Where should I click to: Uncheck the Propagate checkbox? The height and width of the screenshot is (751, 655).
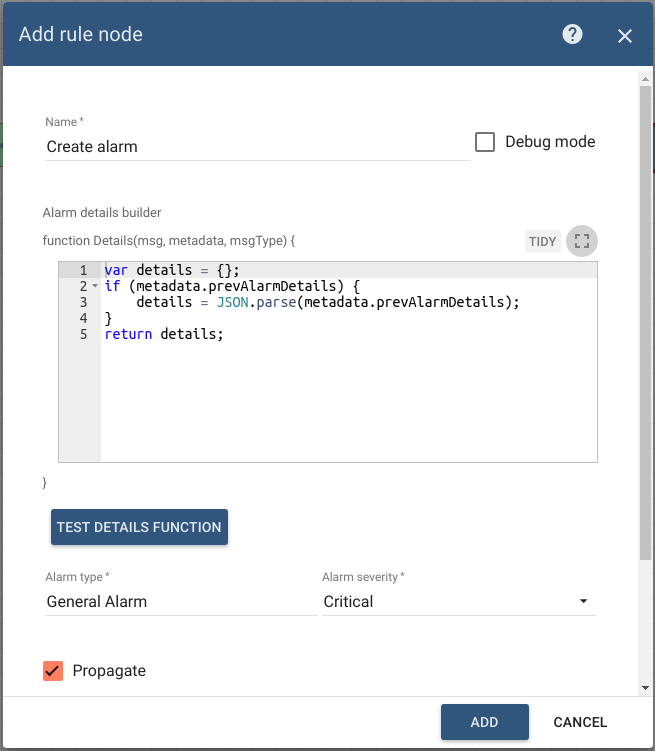(54, 671)
